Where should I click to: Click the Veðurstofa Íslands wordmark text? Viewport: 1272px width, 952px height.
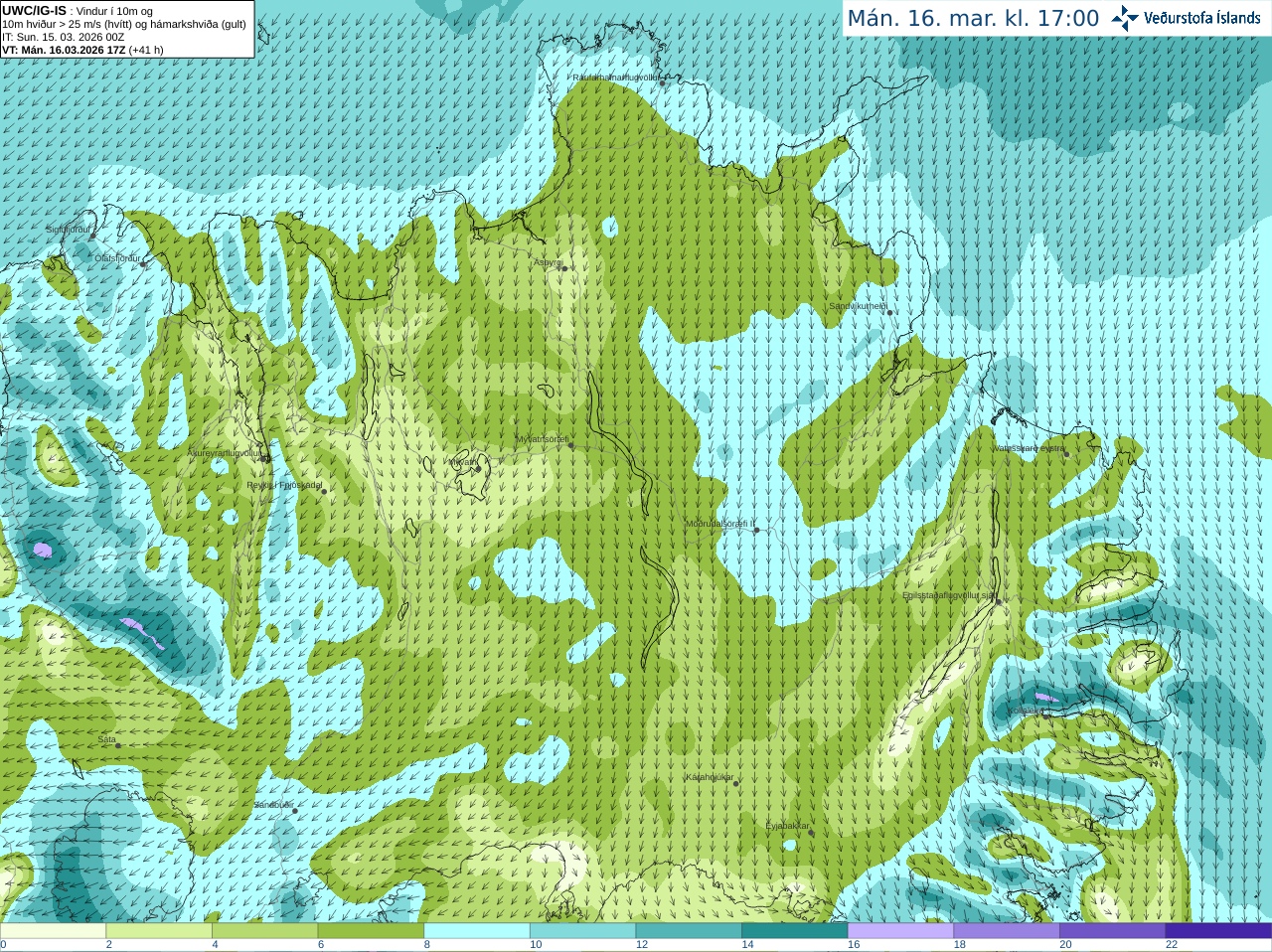pyautogui.click(x=1201, y=18)
